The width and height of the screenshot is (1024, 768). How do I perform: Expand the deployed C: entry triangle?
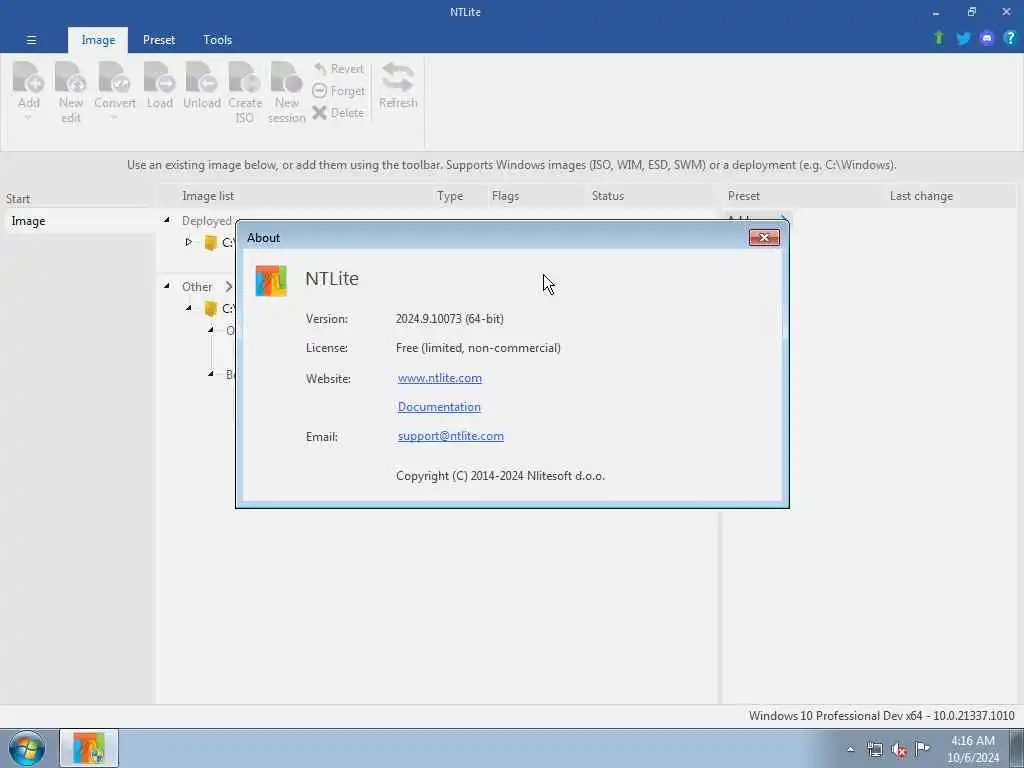188,242
